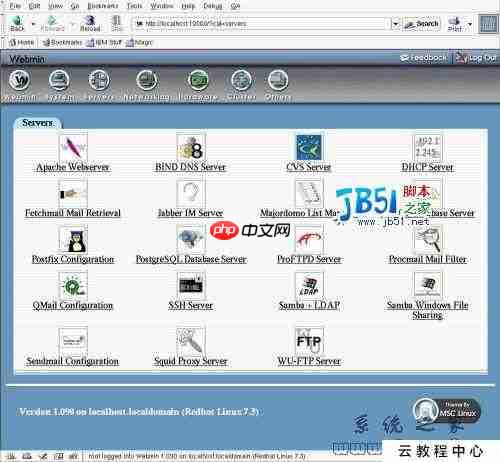The width and height of the screenshot is (500, 462).
Task: Open the Others category icon
Action: [278, 80]
